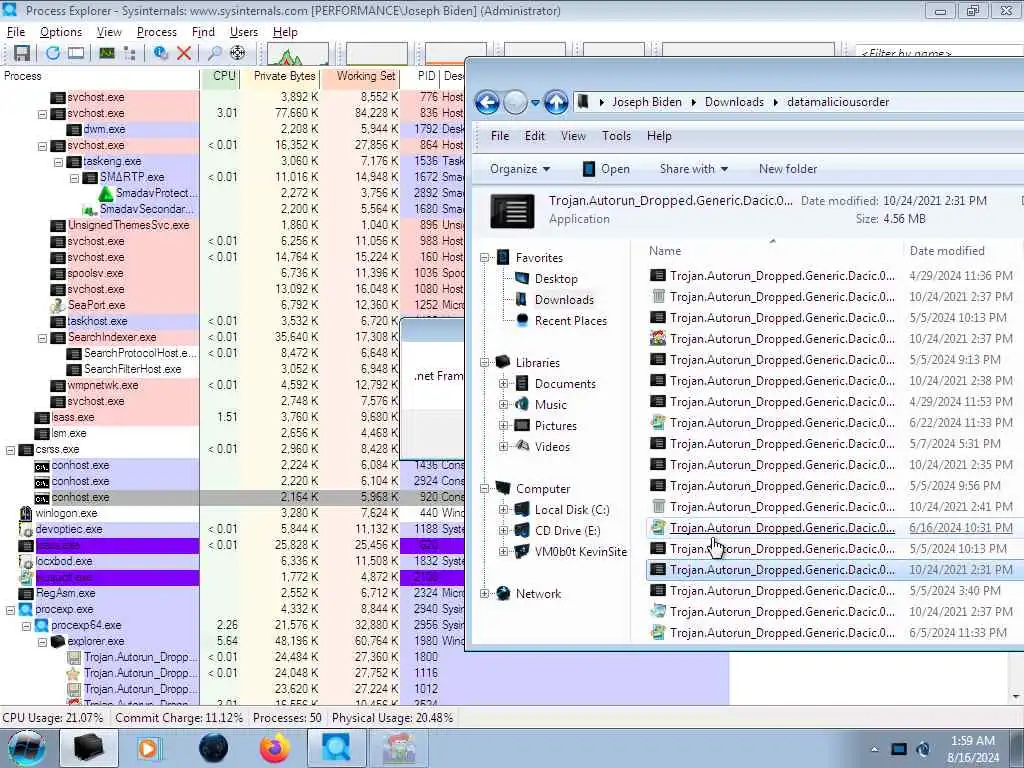
Task: Click the Process Explorer vertical scrollbar down arrow
Action: (1016, 697)
